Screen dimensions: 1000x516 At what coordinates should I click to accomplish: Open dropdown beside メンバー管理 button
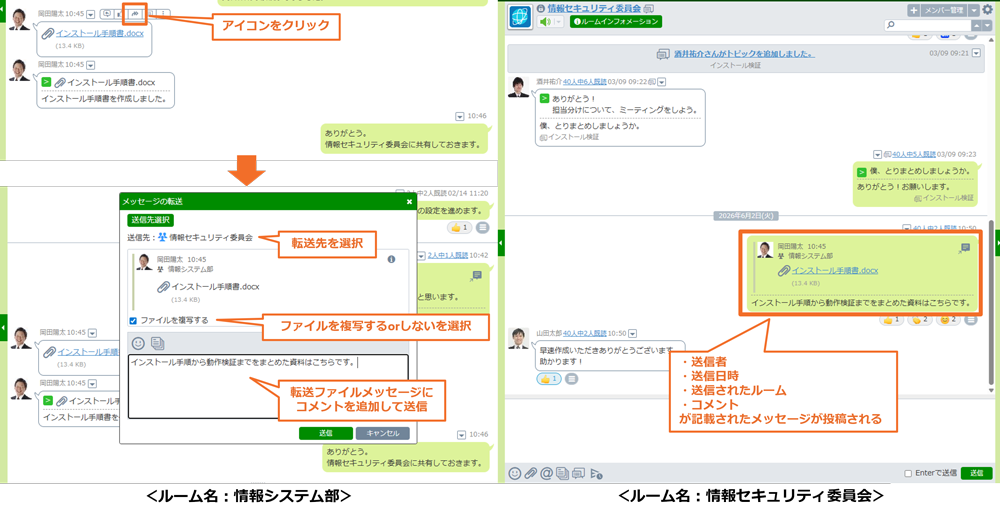coord(974,10)
